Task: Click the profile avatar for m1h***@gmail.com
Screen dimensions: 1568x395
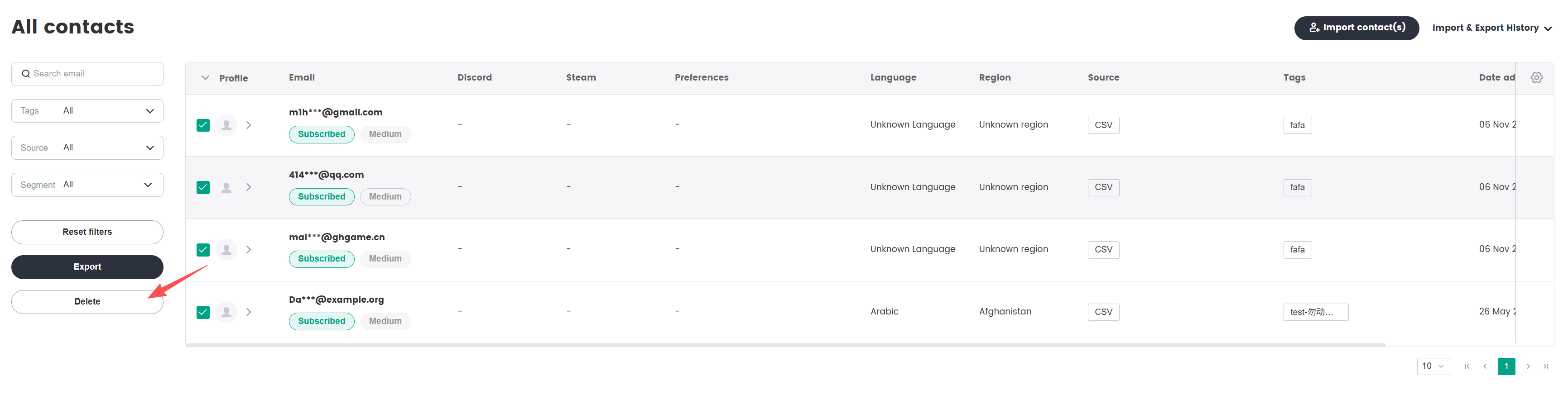Action: 226,125
